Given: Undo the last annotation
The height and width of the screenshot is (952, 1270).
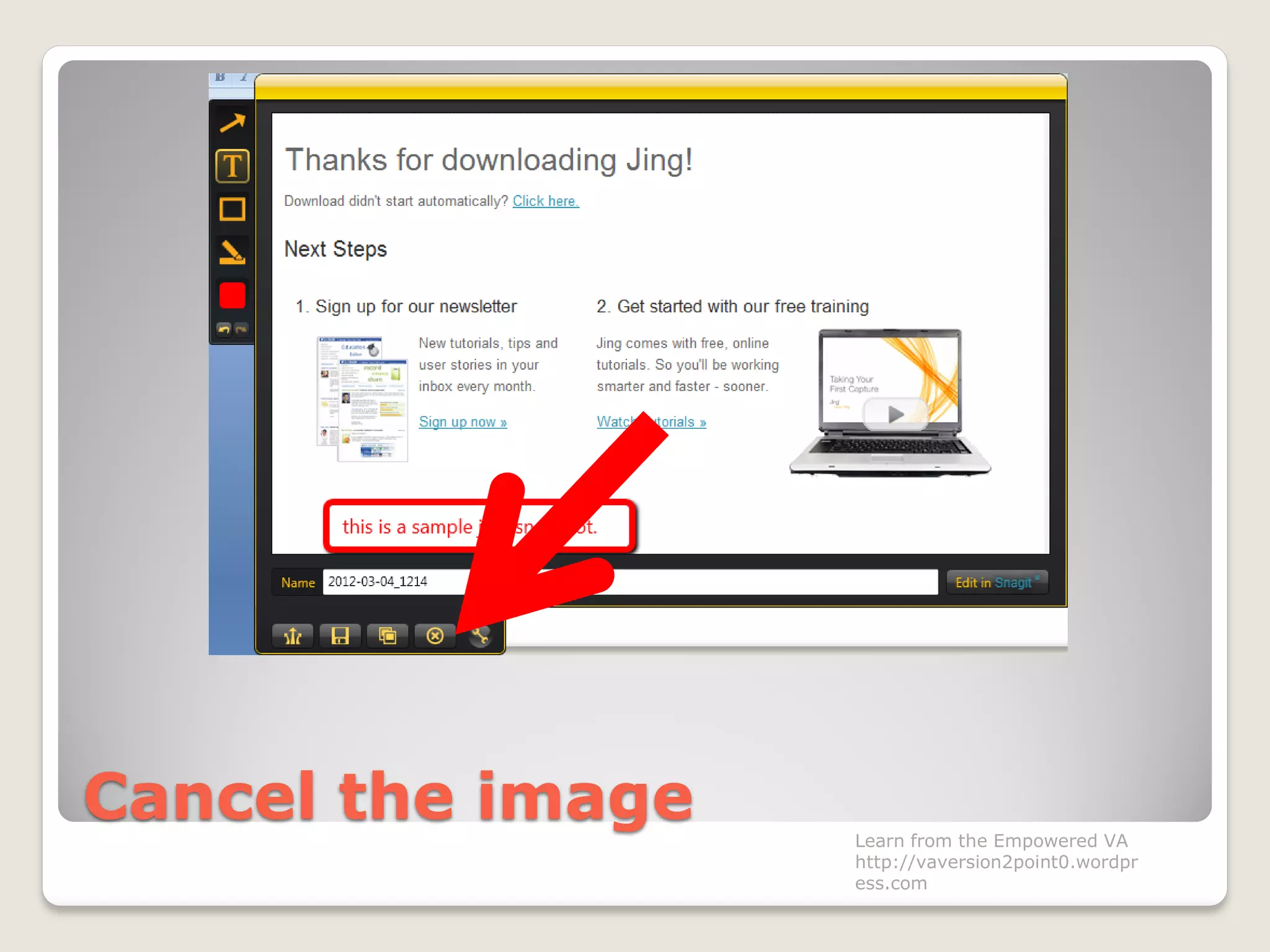Looking at the screenshot, I should click(x=224, y=328).
